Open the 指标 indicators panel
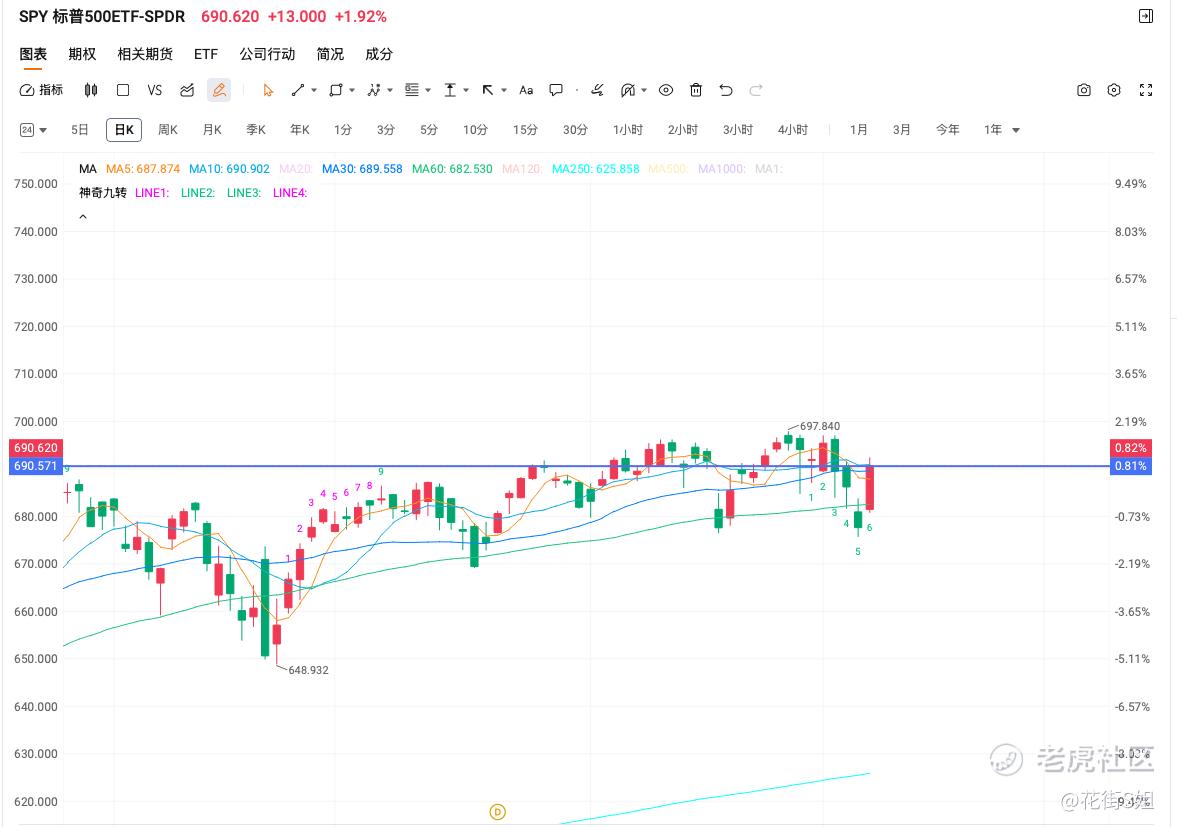 coord(41,90)
